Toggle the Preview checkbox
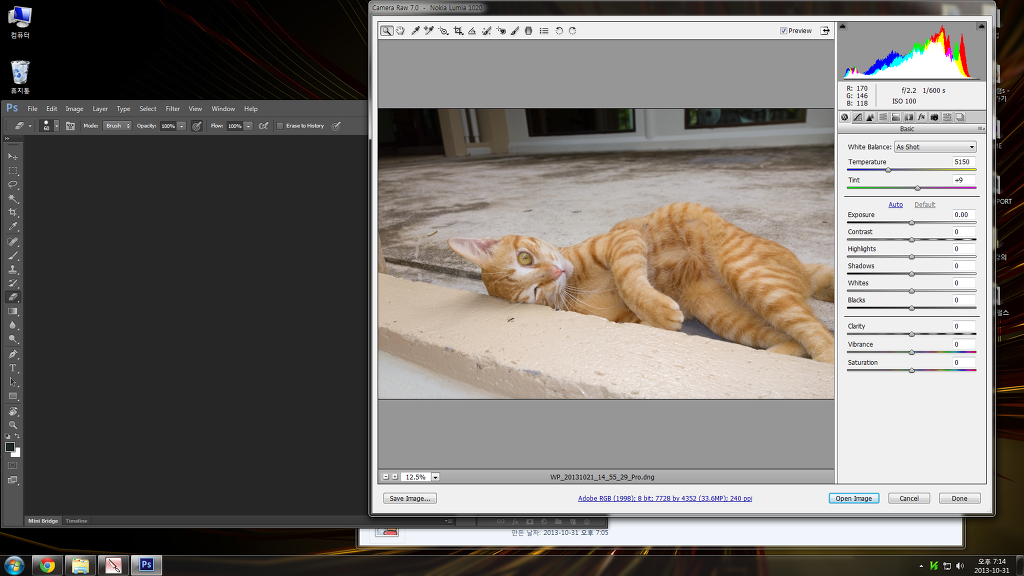 pos(784,31)
